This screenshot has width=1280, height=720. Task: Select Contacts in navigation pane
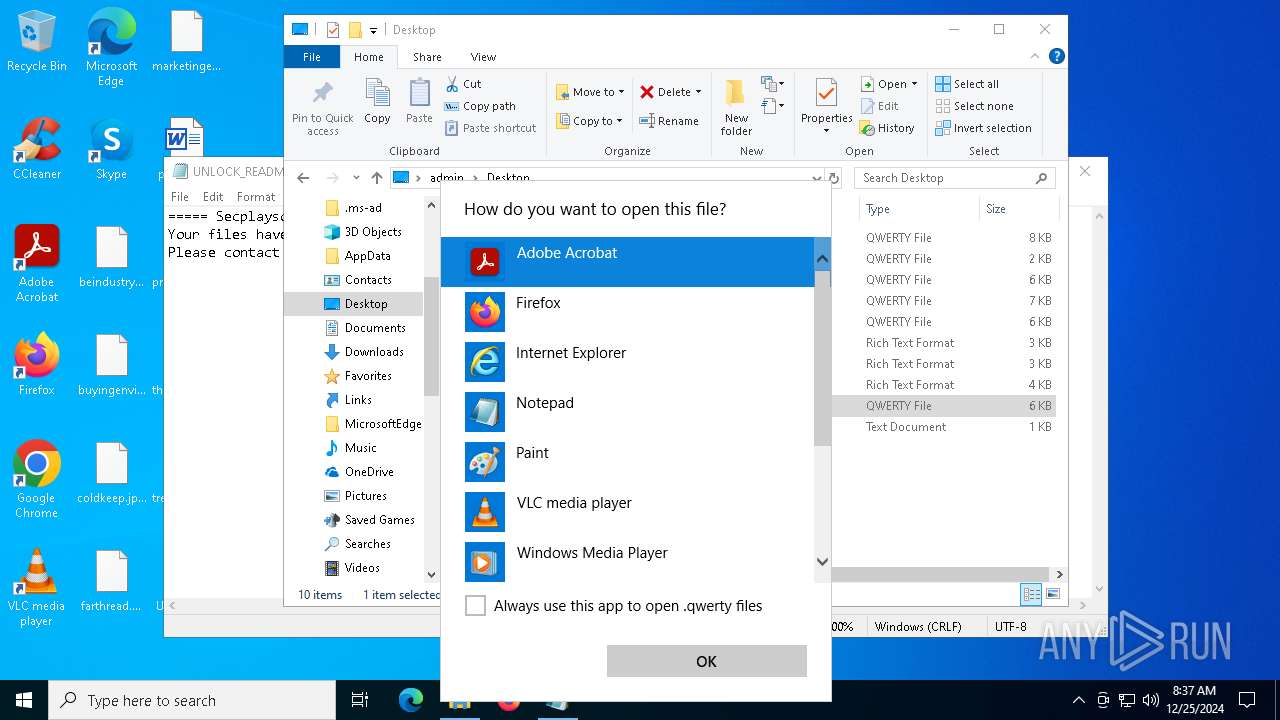358,280
